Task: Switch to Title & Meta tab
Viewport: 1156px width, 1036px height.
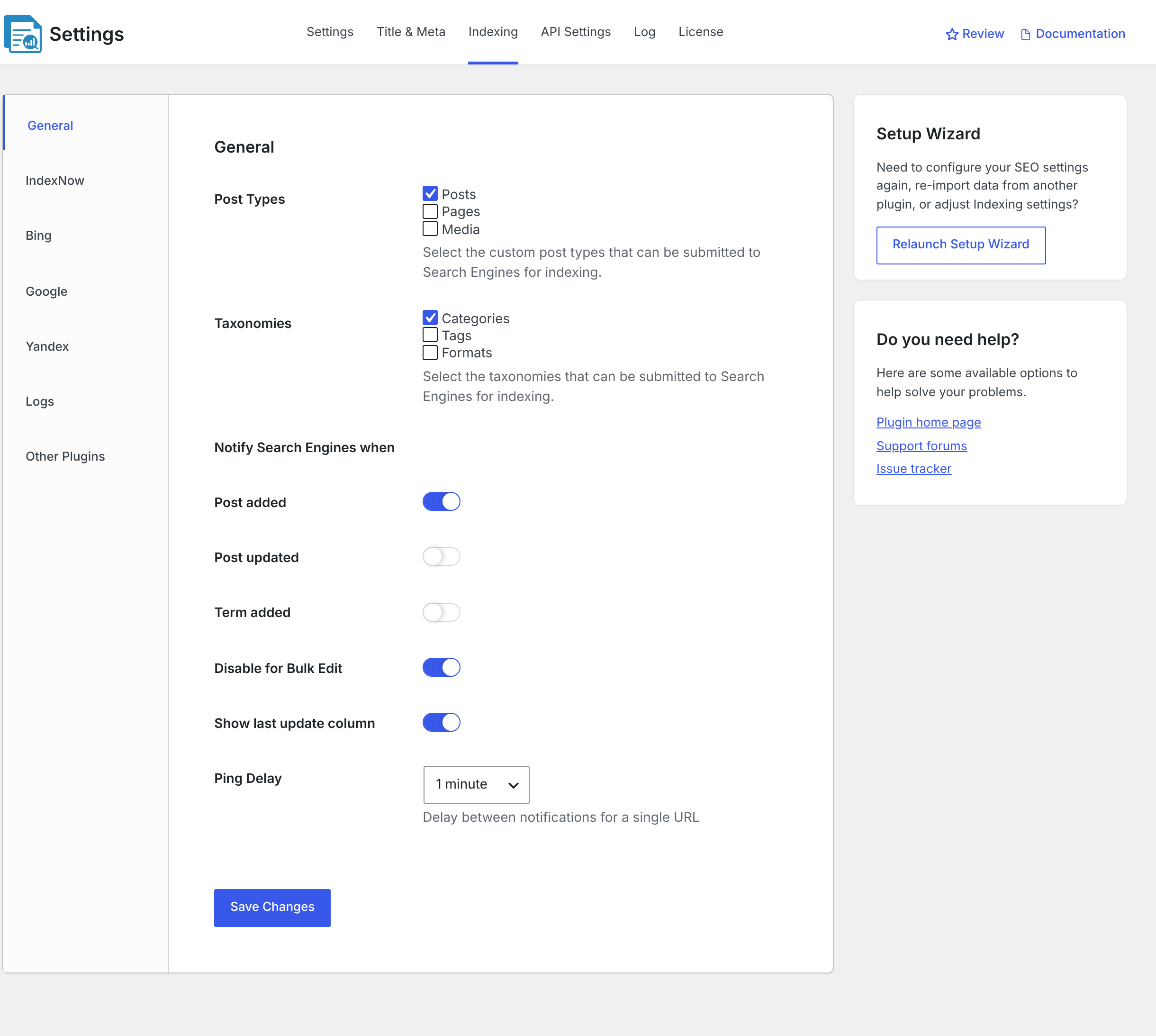Action: pos(411,32)
